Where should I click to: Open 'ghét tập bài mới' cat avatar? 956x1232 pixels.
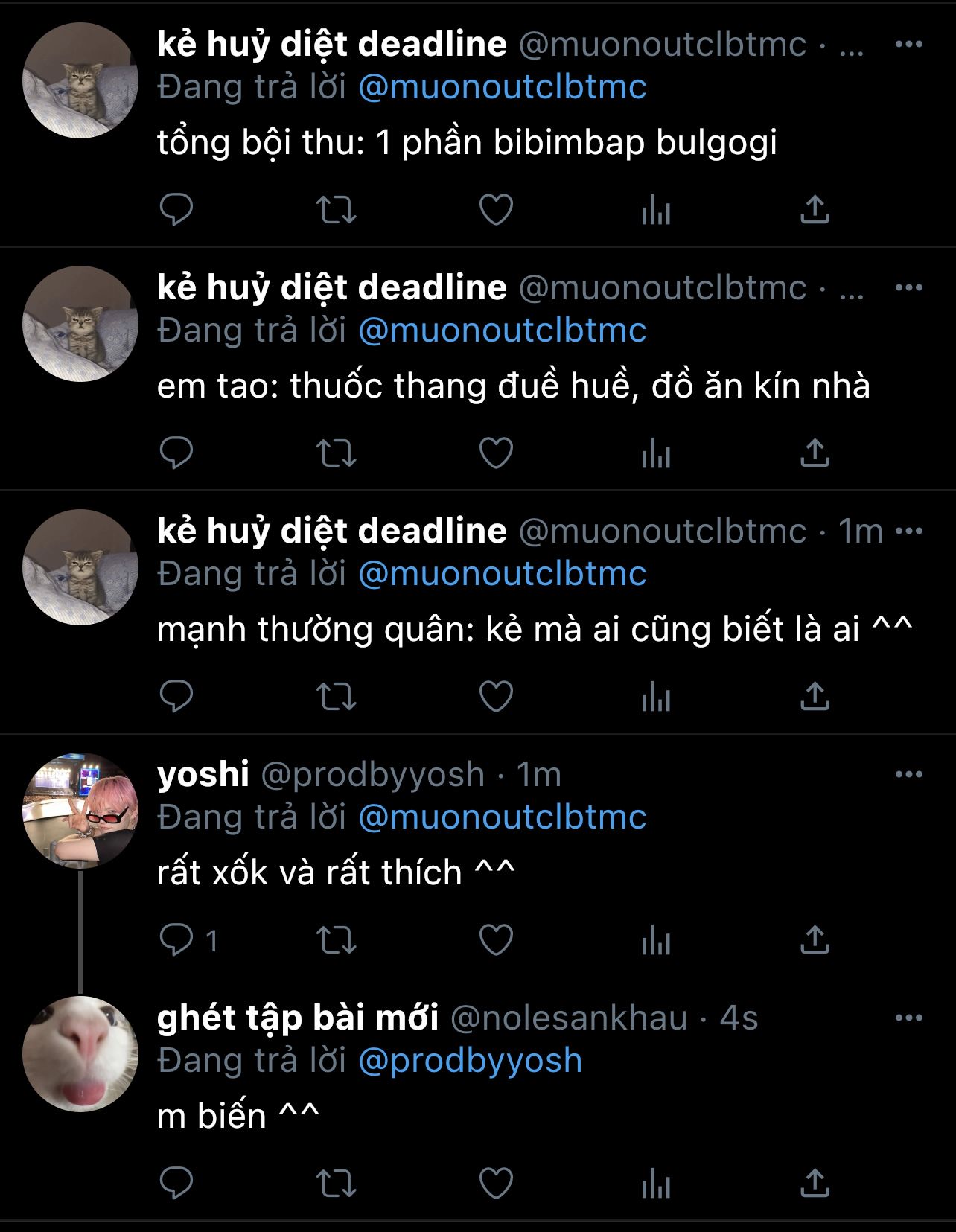coord(80,1054)
